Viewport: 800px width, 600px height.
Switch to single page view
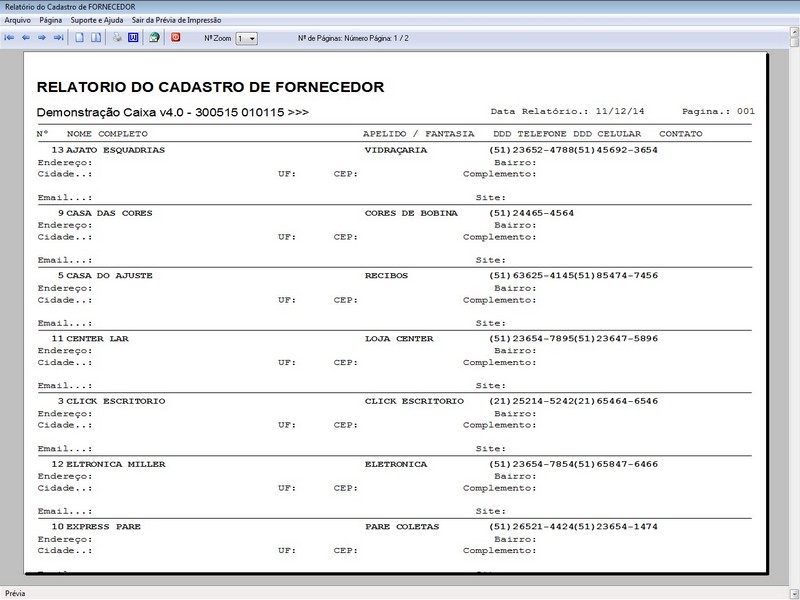79,38
